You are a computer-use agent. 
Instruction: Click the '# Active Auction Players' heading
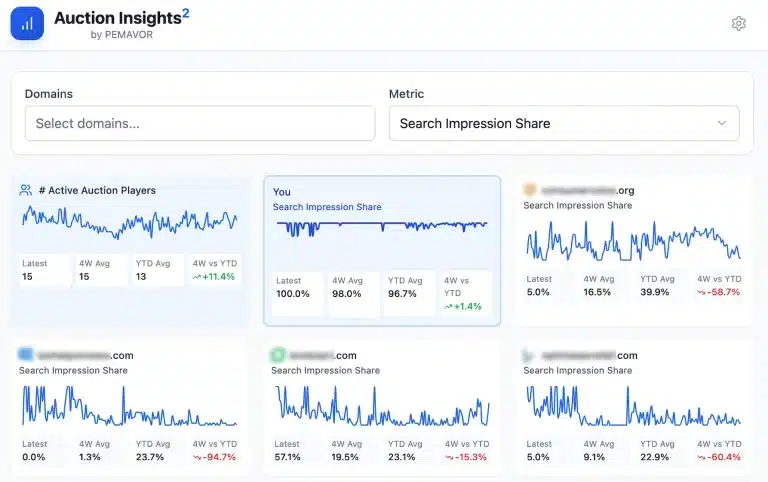tap(97, 190)
